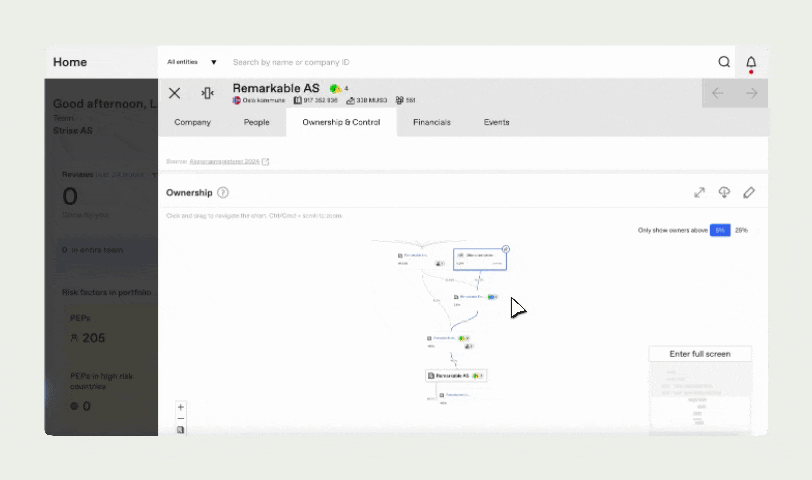Click the round icon on highlighted node corner

505,249
